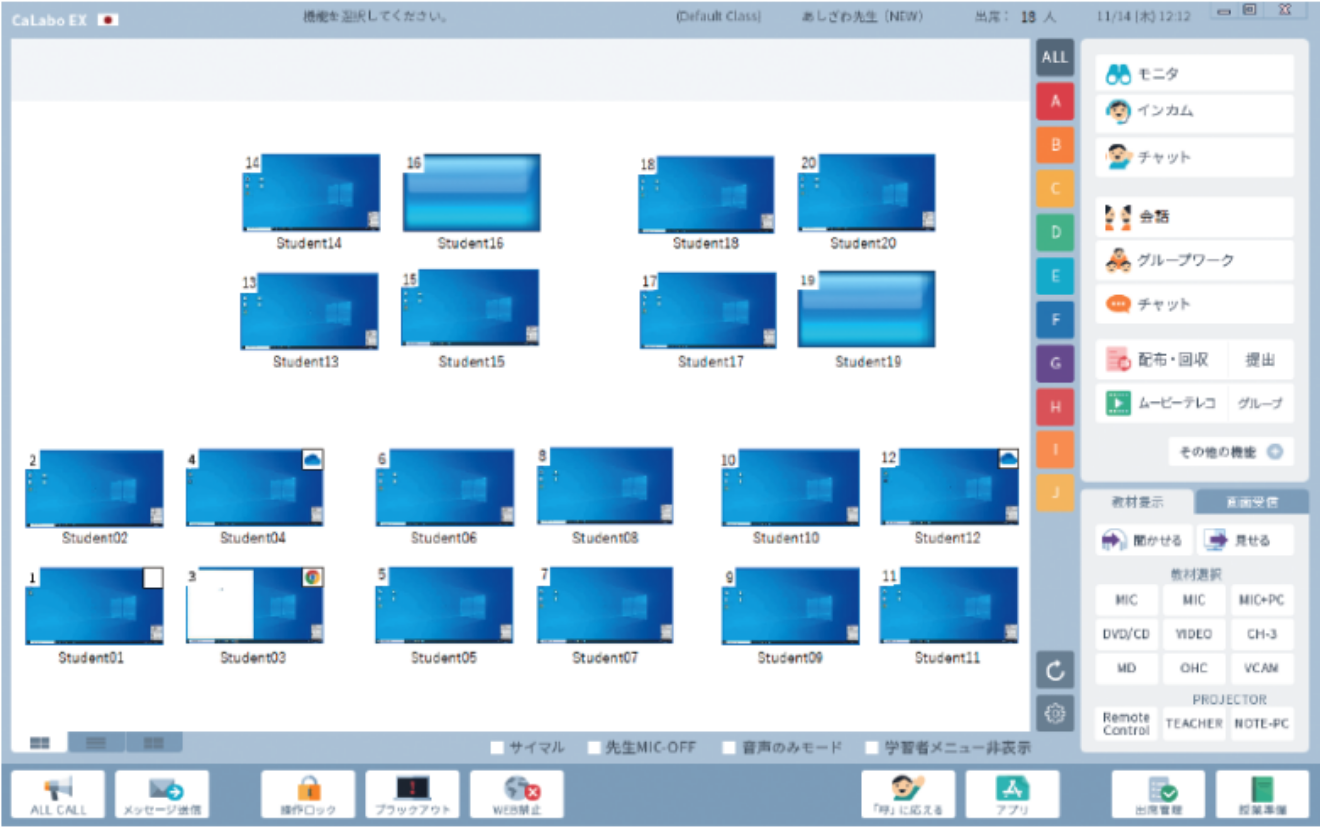
Task: Click the ALL CALL megaphone button
Action: pyautogui.click(x=58, y=794)
